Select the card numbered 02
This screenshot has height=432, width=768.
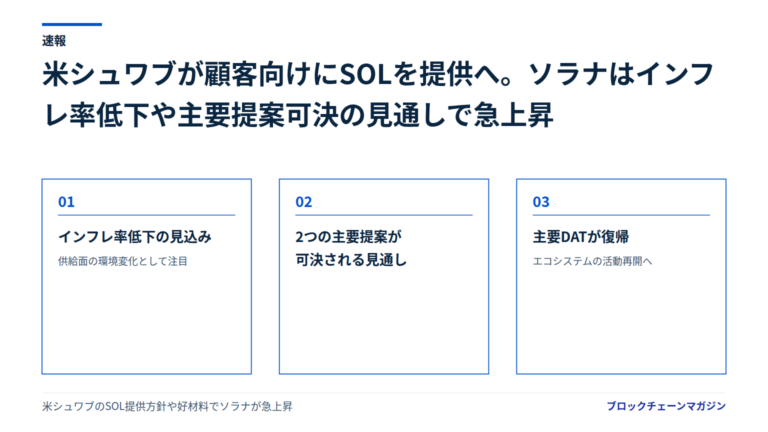(384, 276)
